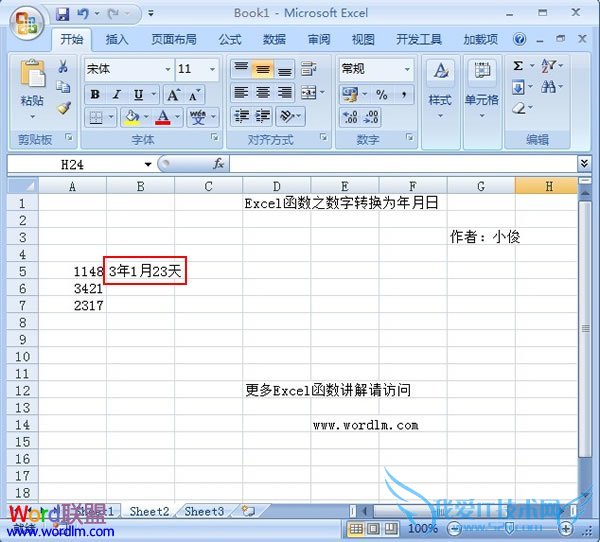Expand the formula bar
This screenshot has height=542, width=600.
(584, 164)
